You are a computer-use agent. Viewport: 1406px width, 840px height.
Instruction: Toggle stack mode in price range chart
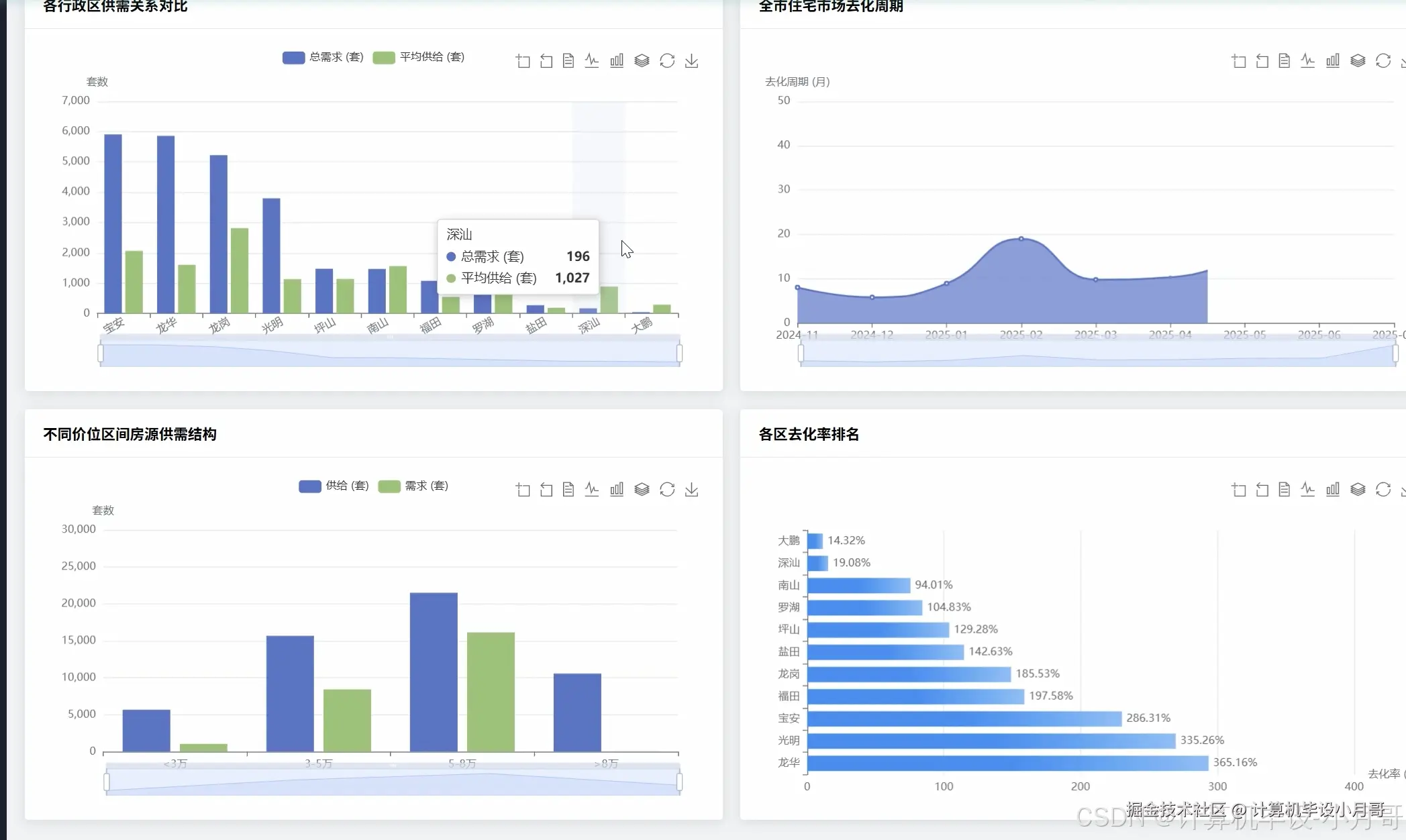(x=642, y=490)
